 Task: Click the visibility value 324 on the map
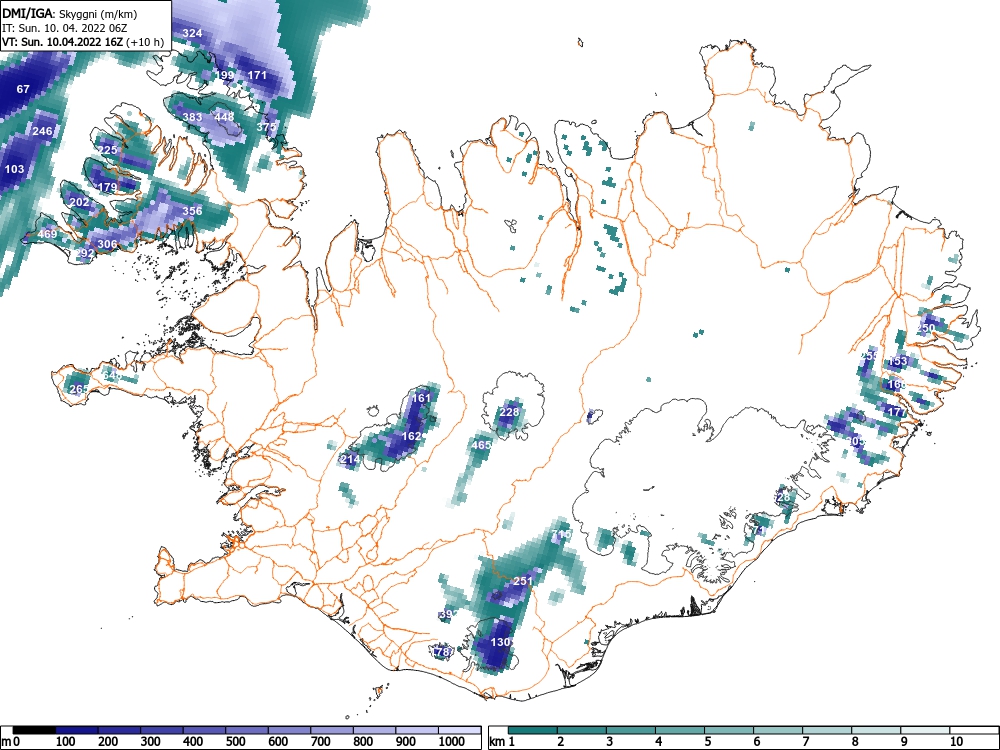click(x=193, y=33)
